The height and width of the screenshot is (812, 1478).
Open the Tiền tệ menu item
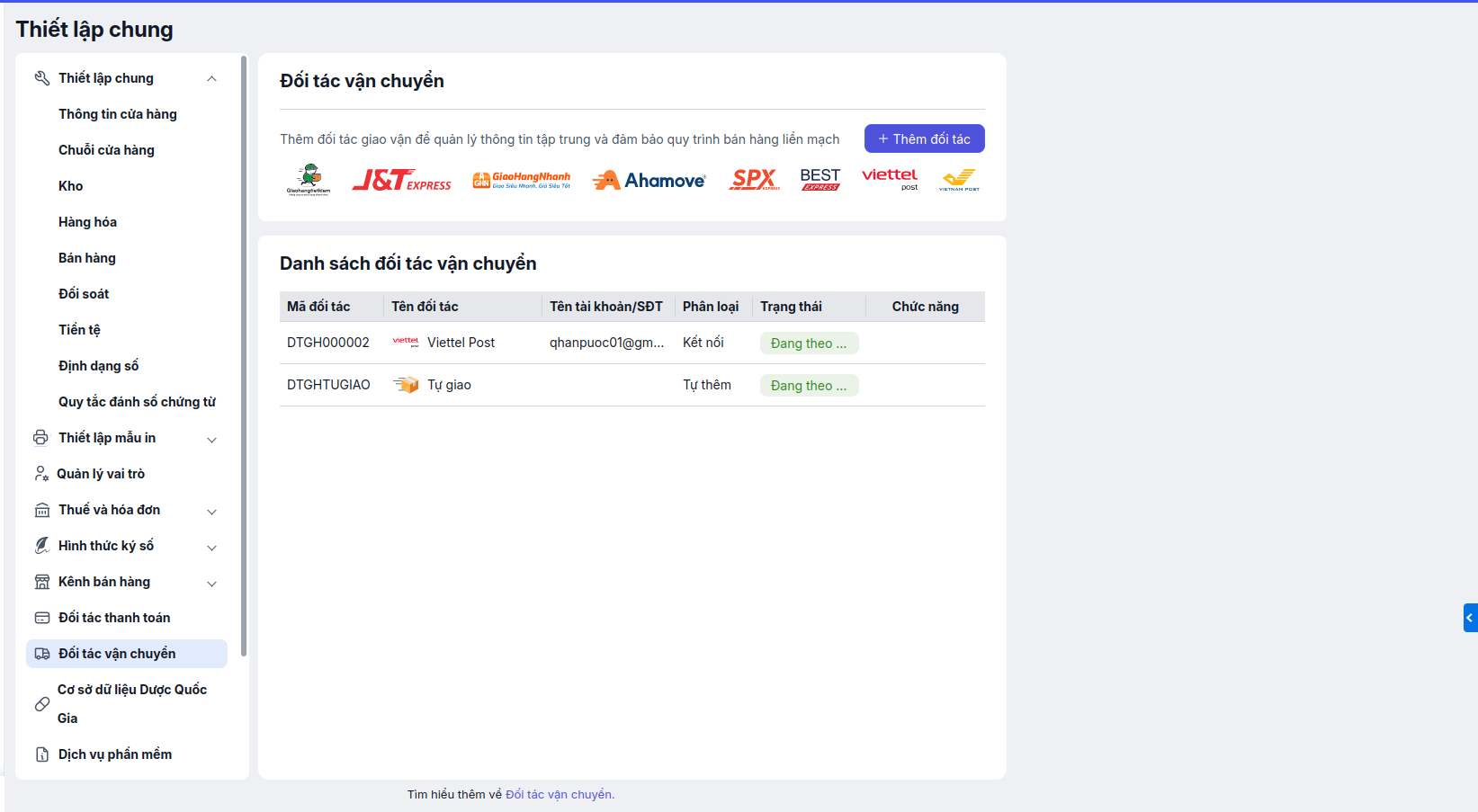point(79,330)
